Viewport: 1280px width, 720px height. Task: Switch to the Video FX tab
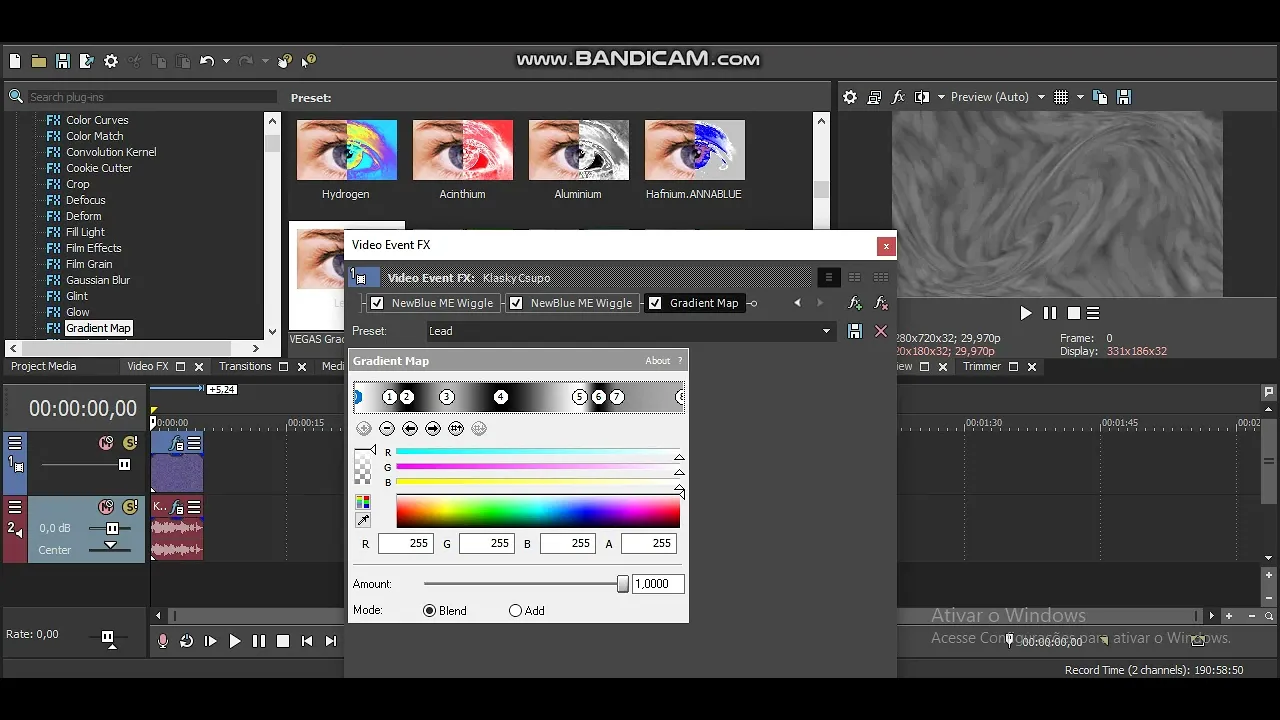[x=148, y=366]
